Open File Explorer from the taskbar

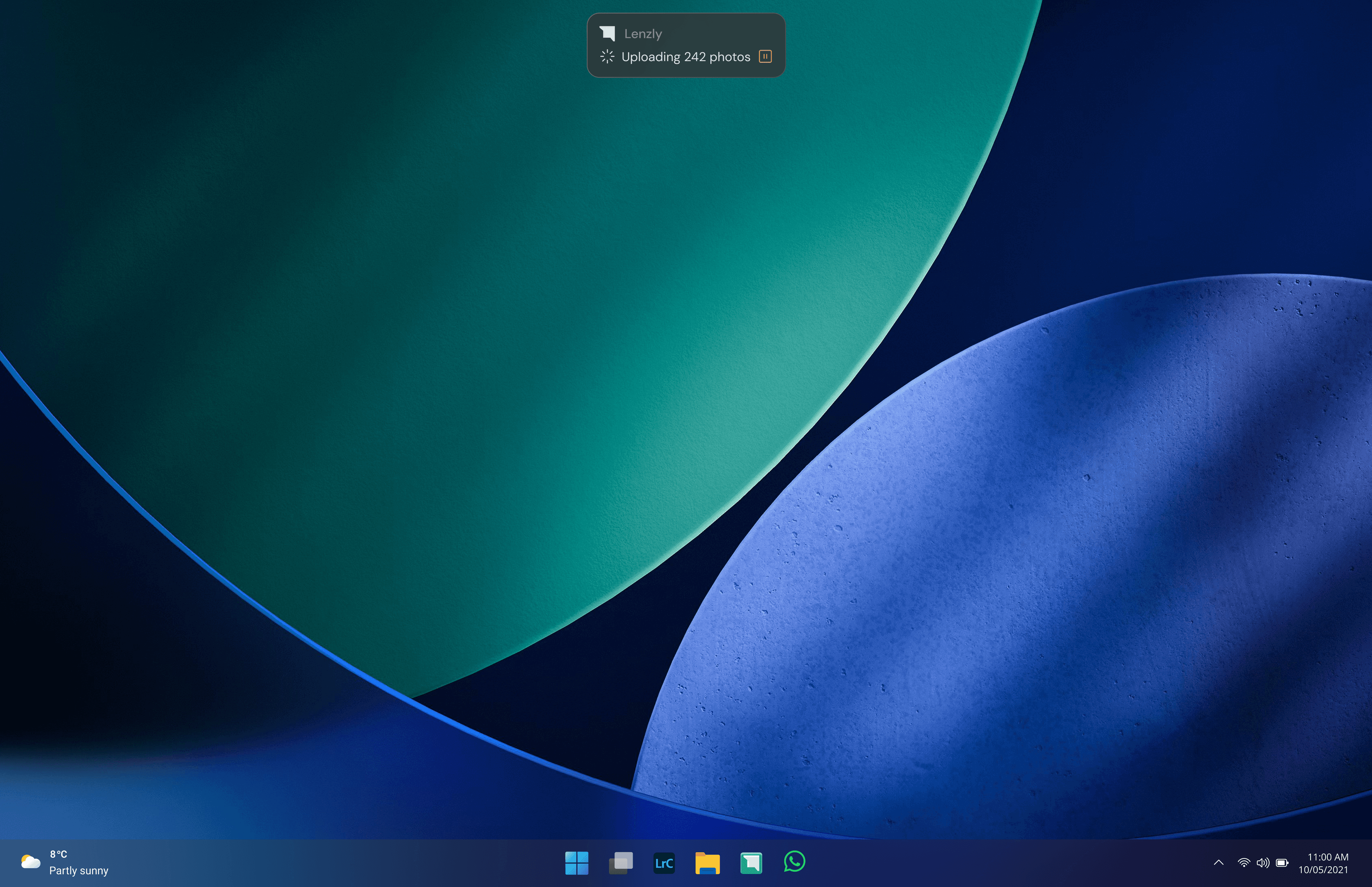pos(707,863)
